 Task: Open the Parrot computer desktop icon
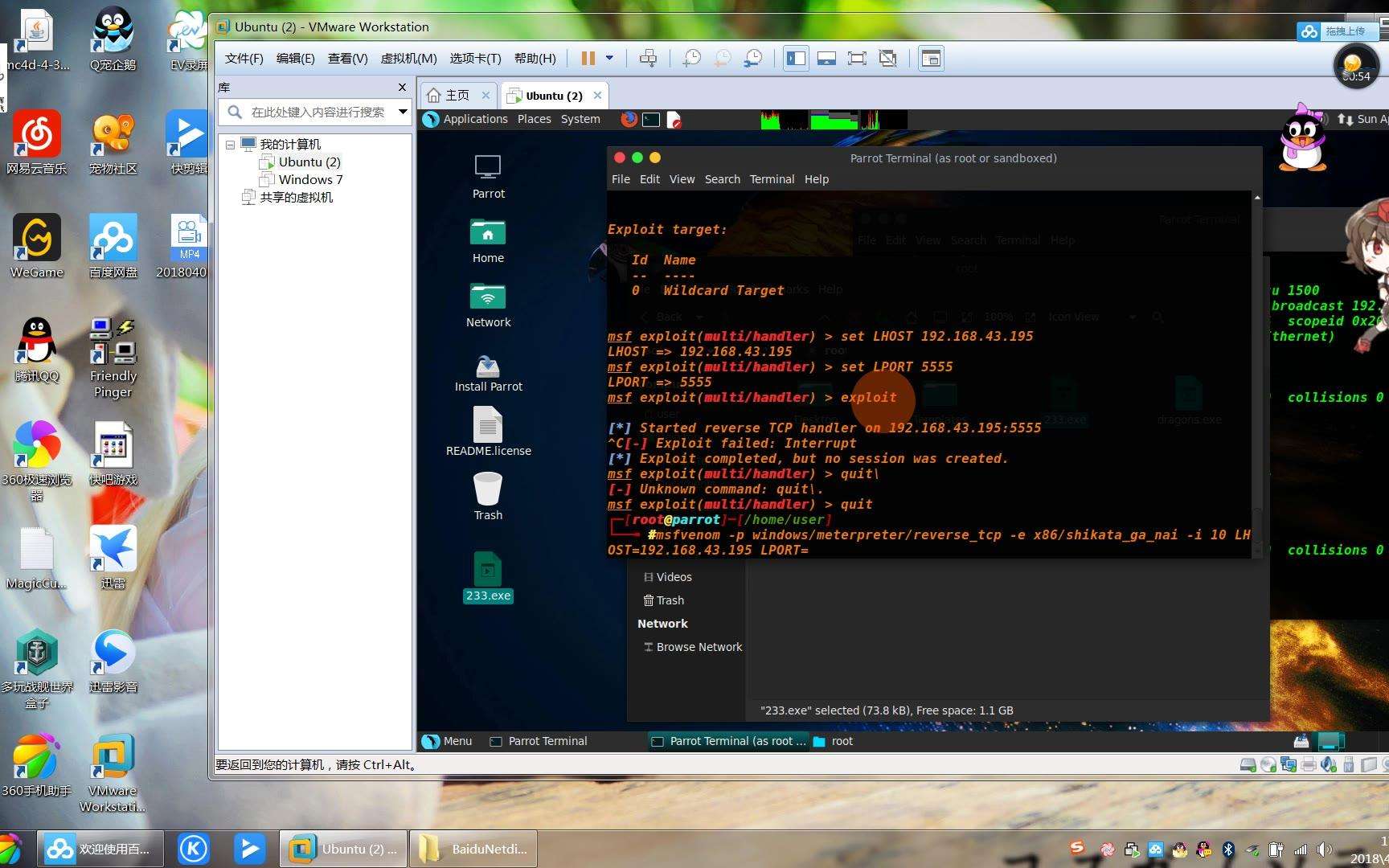(x=488, y=176)
